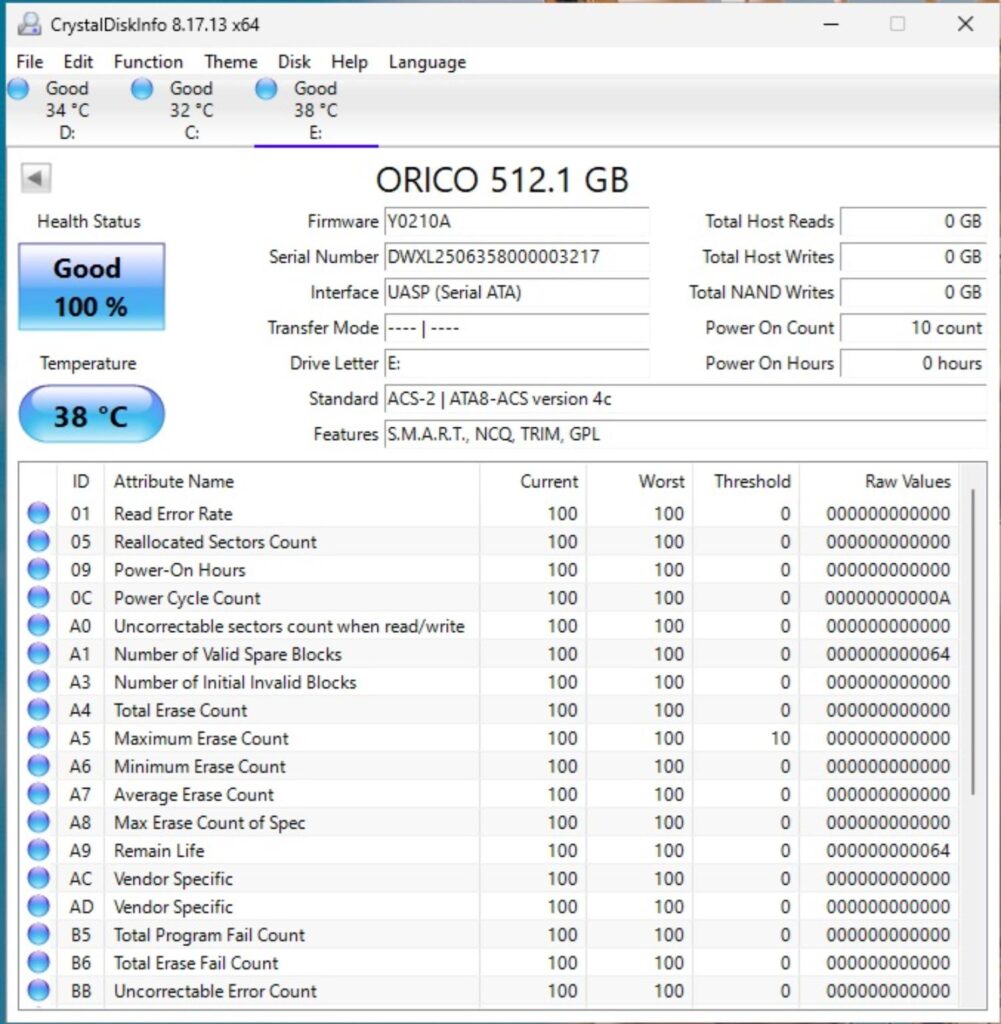
Task: Click status orb for Max Erase Count of Spec
Action: click(39, 822)
